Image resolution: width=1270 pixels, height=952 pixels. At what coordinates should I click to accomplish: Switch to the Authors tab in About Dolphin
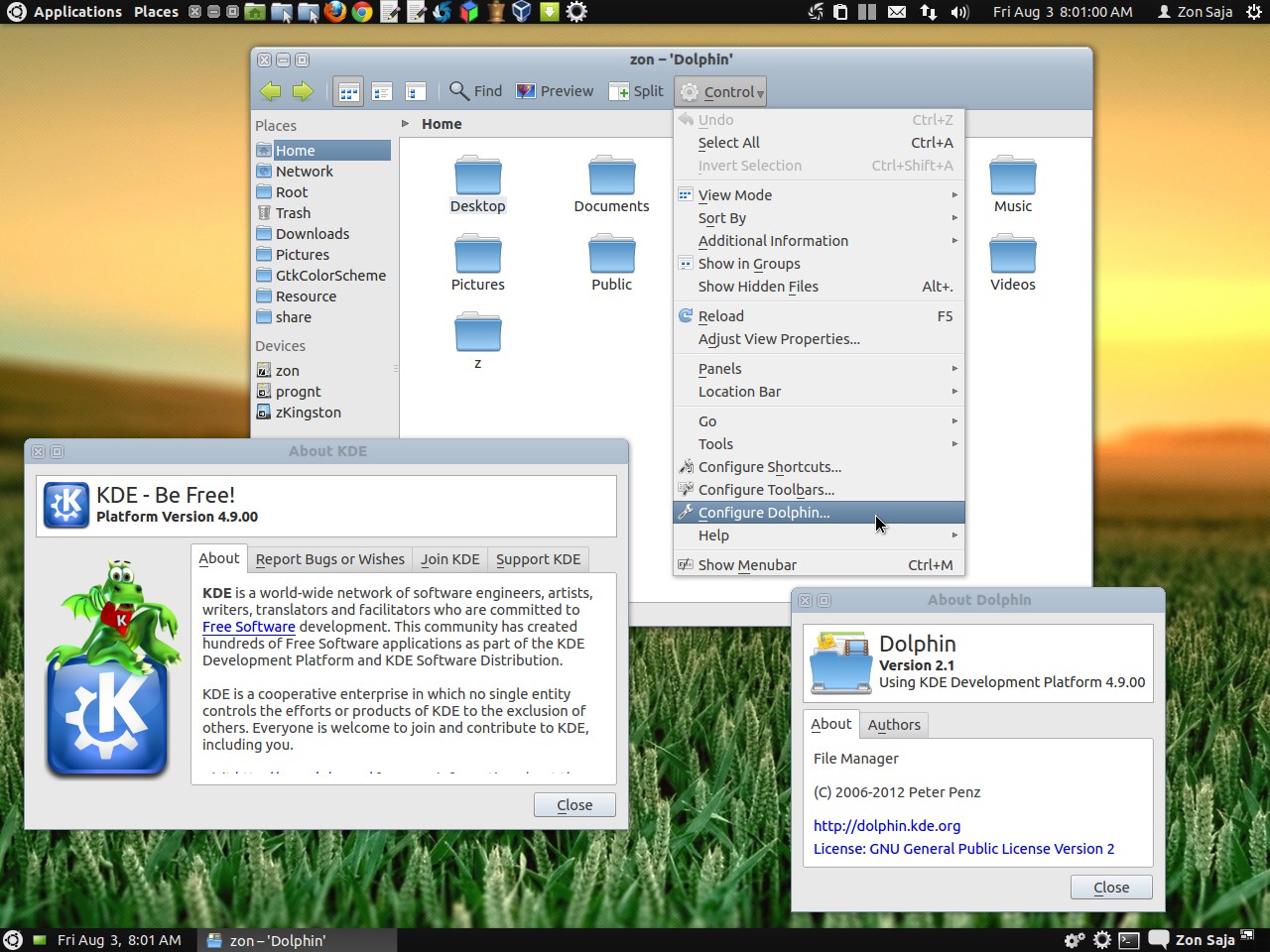[893, 725]
